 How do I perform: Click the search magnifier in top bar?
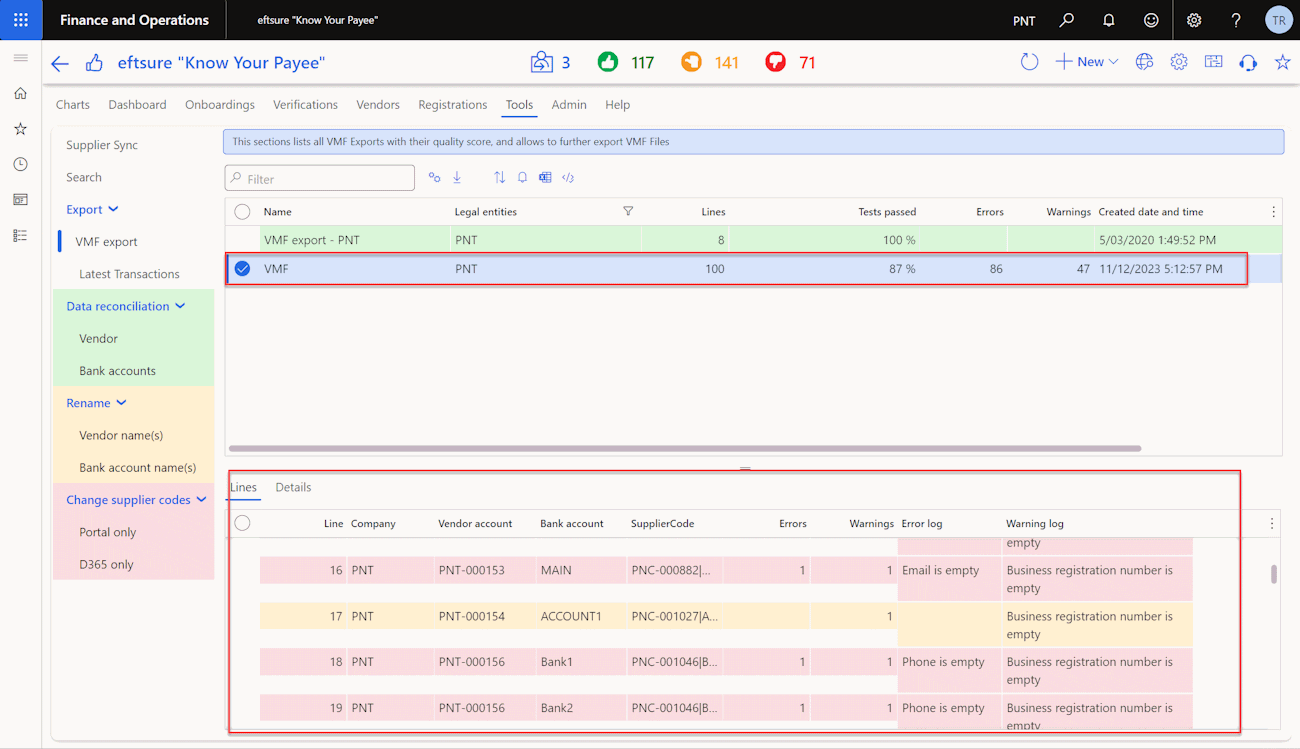click(1067, 20)
